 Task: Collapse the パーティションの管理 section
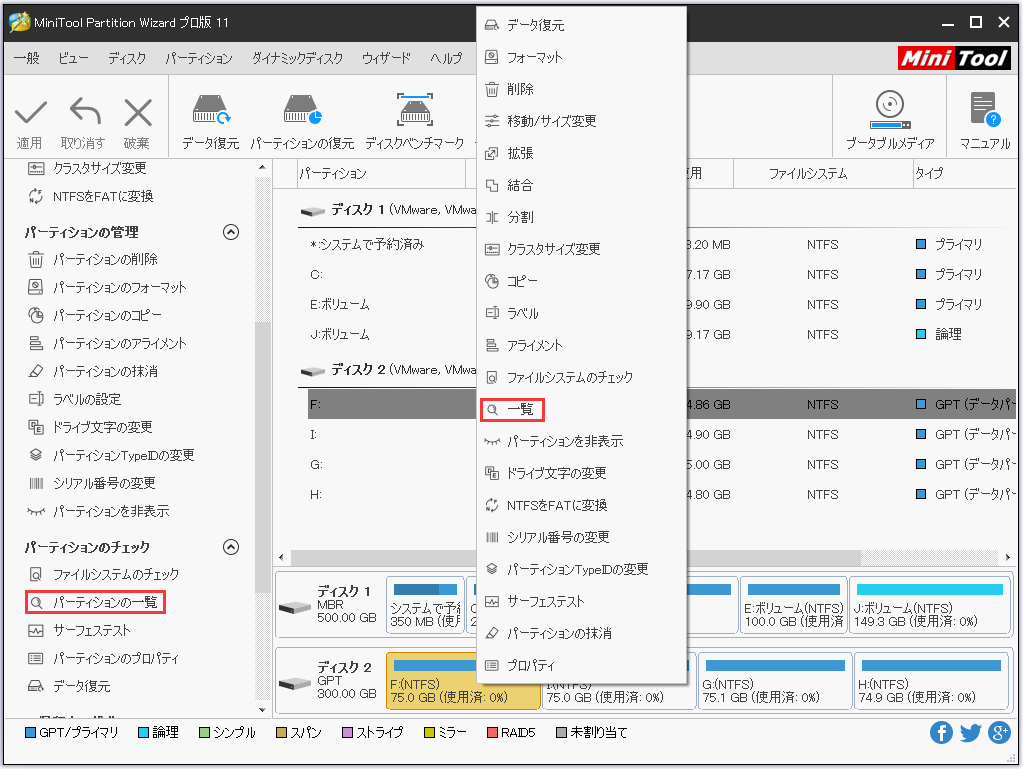231,232
